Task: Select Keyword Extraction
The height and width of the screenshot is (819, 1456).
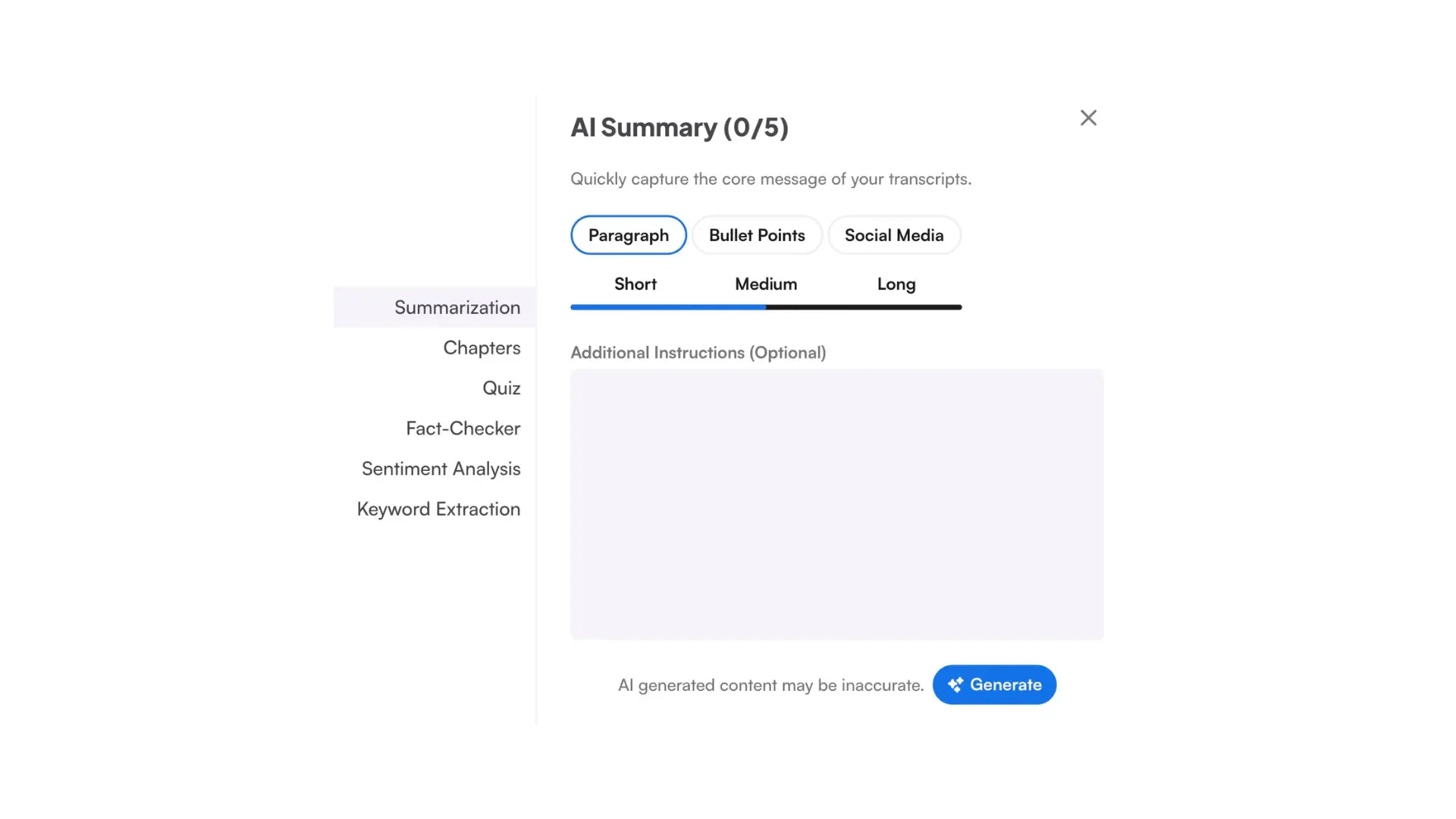Action: click(x=438, y=509)
